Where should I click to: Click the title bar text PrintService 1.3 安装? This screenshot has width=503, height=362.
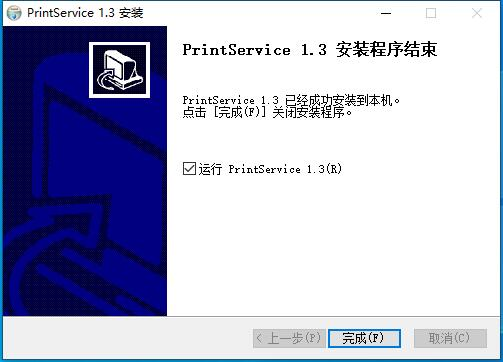pyautogui.click(x=85, y=13)
